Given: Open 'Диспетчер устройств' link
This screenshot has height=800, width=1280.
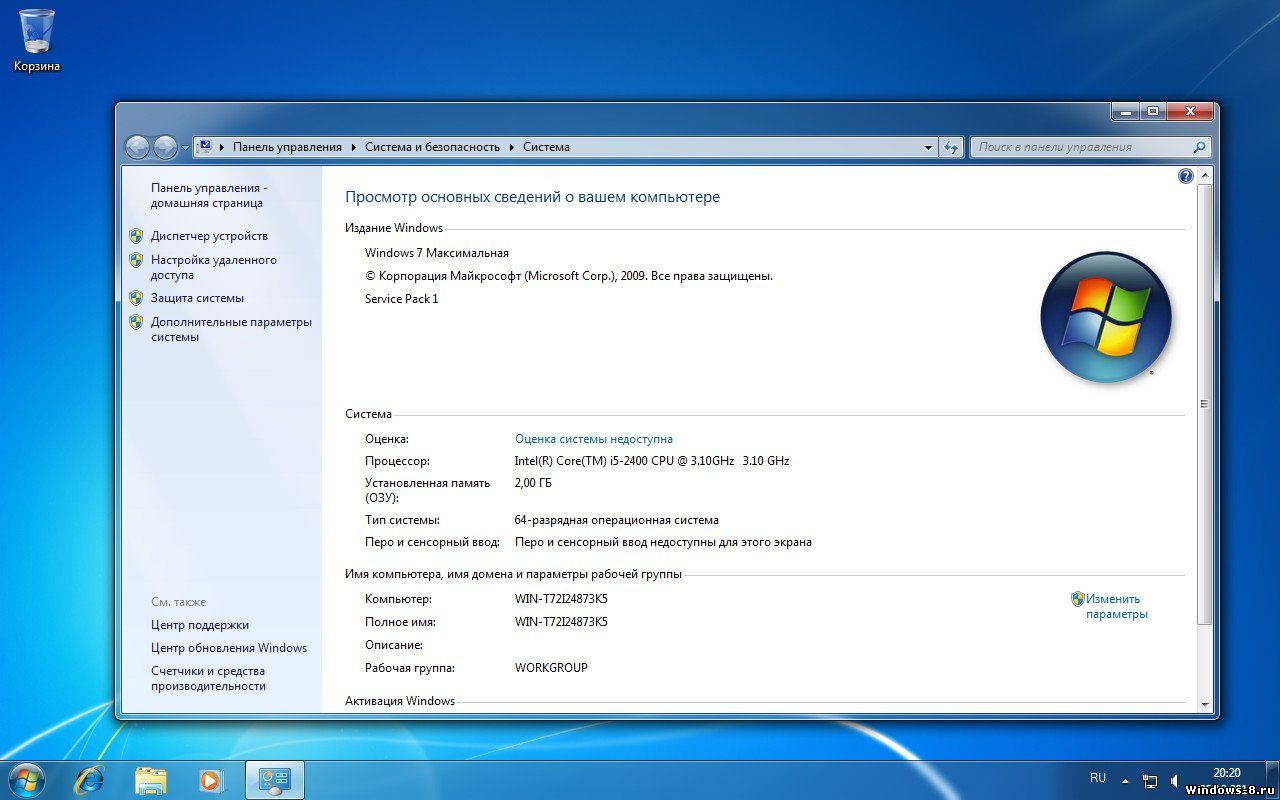Looking at the screenshot, I should (x=209, y=236).
